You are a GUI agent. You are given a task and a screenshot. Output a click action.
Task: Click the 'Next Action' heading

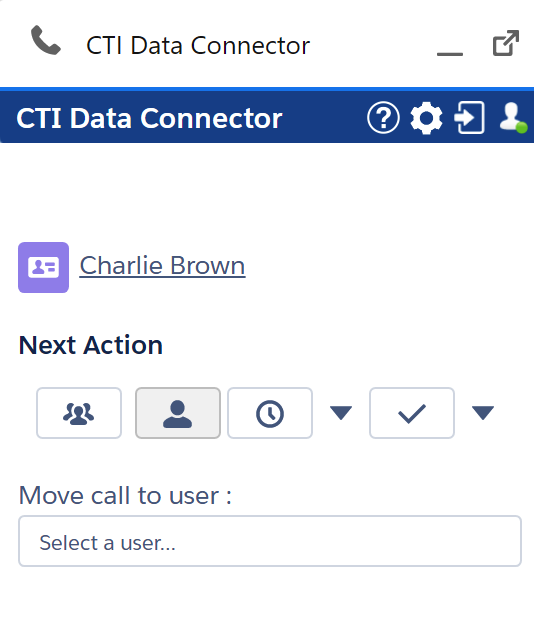coord(91,345)
